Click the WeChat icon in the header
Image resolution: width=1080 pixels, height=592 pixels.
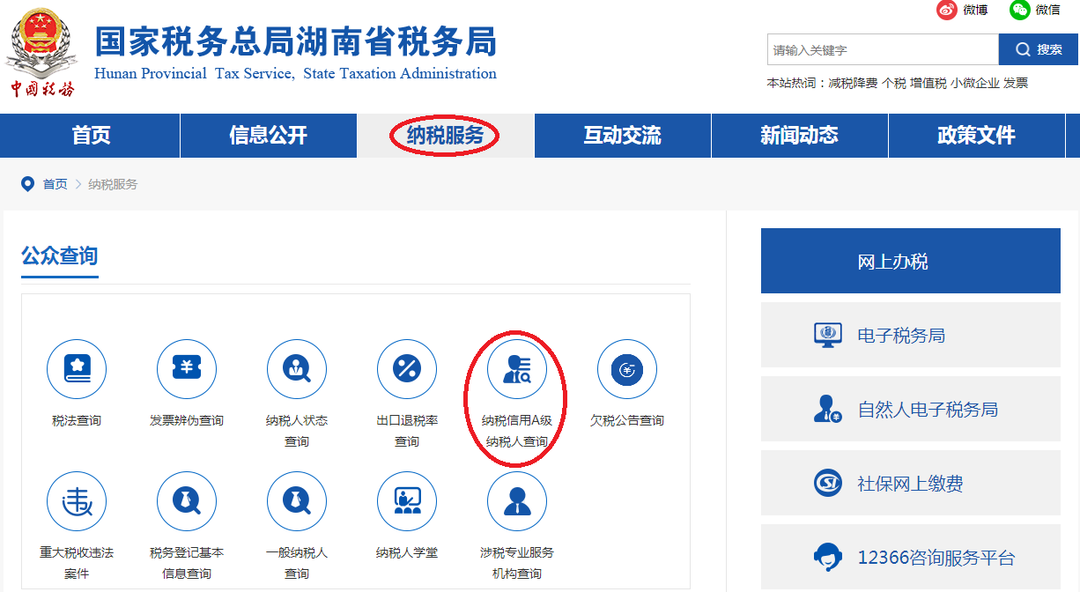[1020, 10]
